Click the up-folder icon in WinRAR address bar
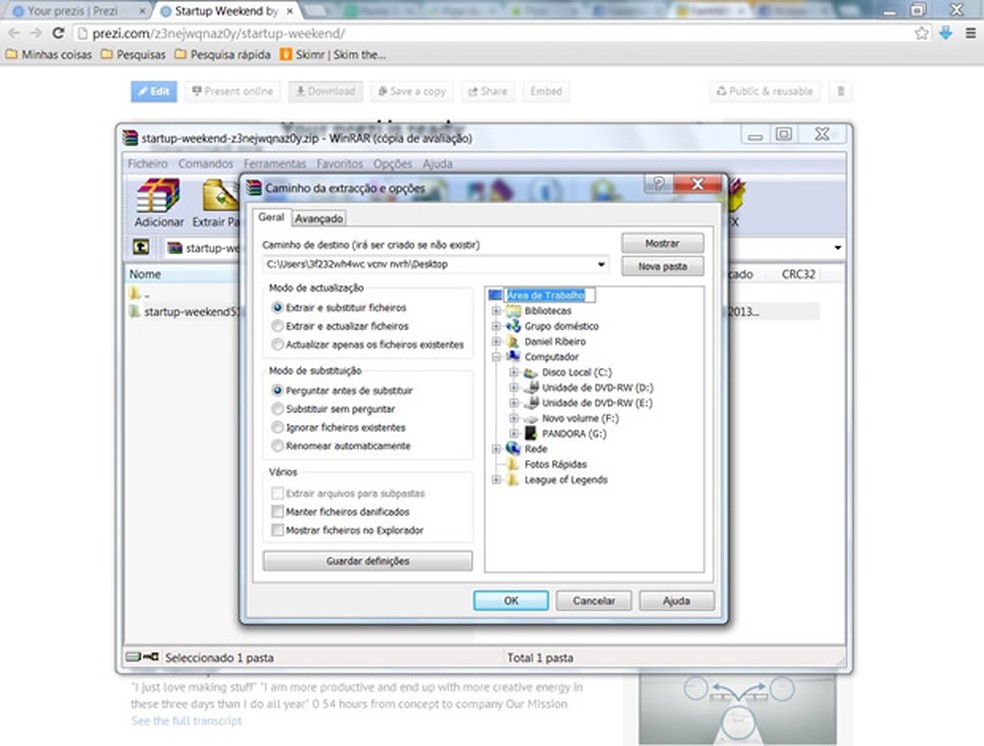The width and height of the screenshot is (984, 746). 141,247
